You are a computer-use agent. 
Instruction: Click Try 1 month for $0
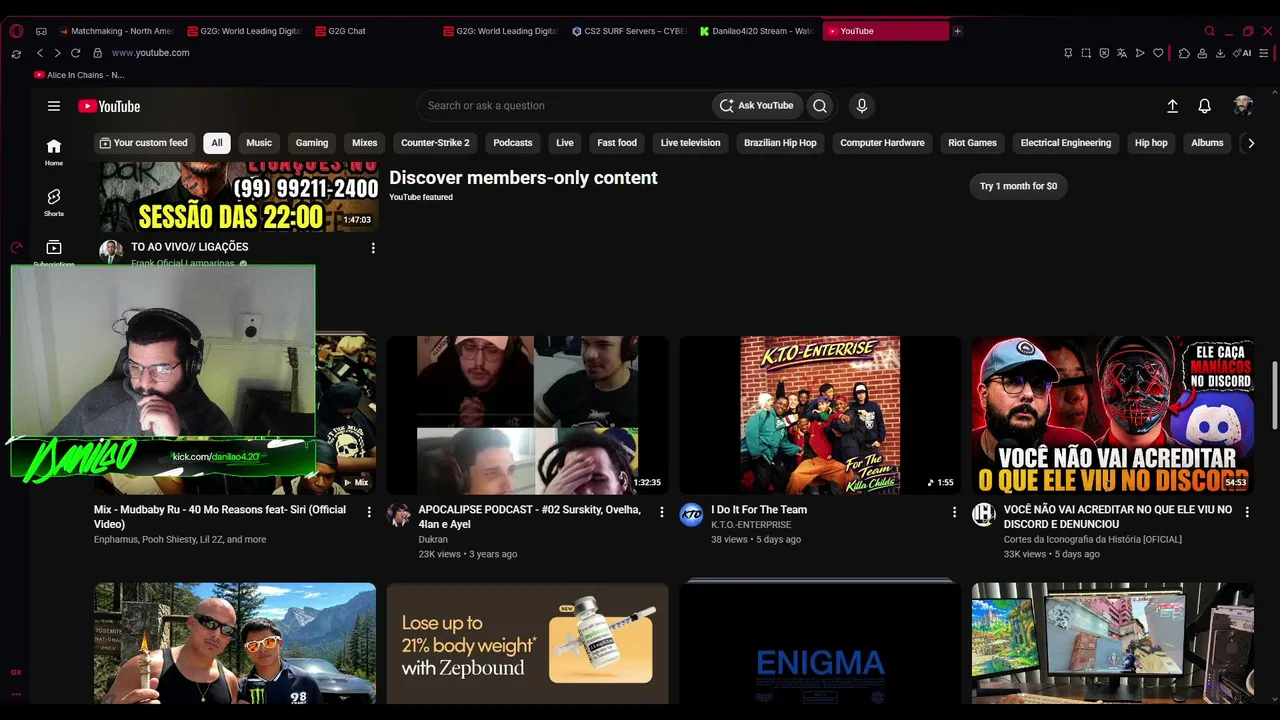(x=1018, y=186)
